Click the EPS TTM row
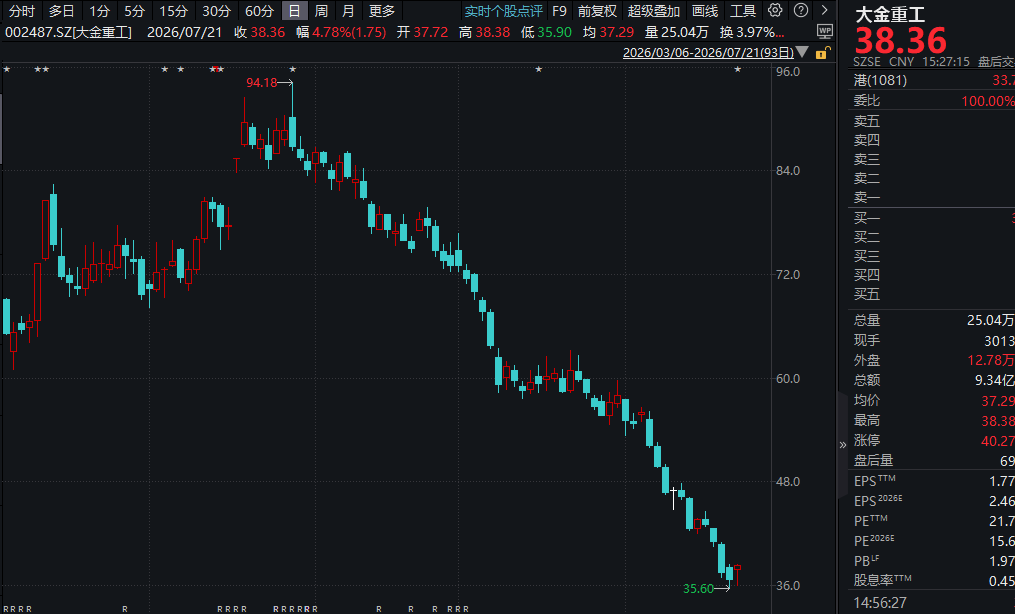 coord(931,481)
